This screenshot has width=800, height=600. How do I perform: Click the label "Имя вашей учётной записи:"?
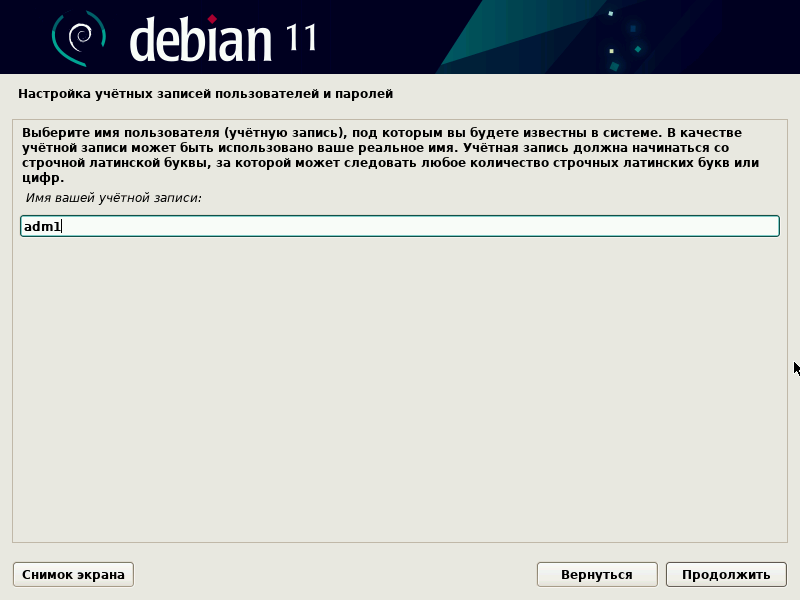point(114,199)
